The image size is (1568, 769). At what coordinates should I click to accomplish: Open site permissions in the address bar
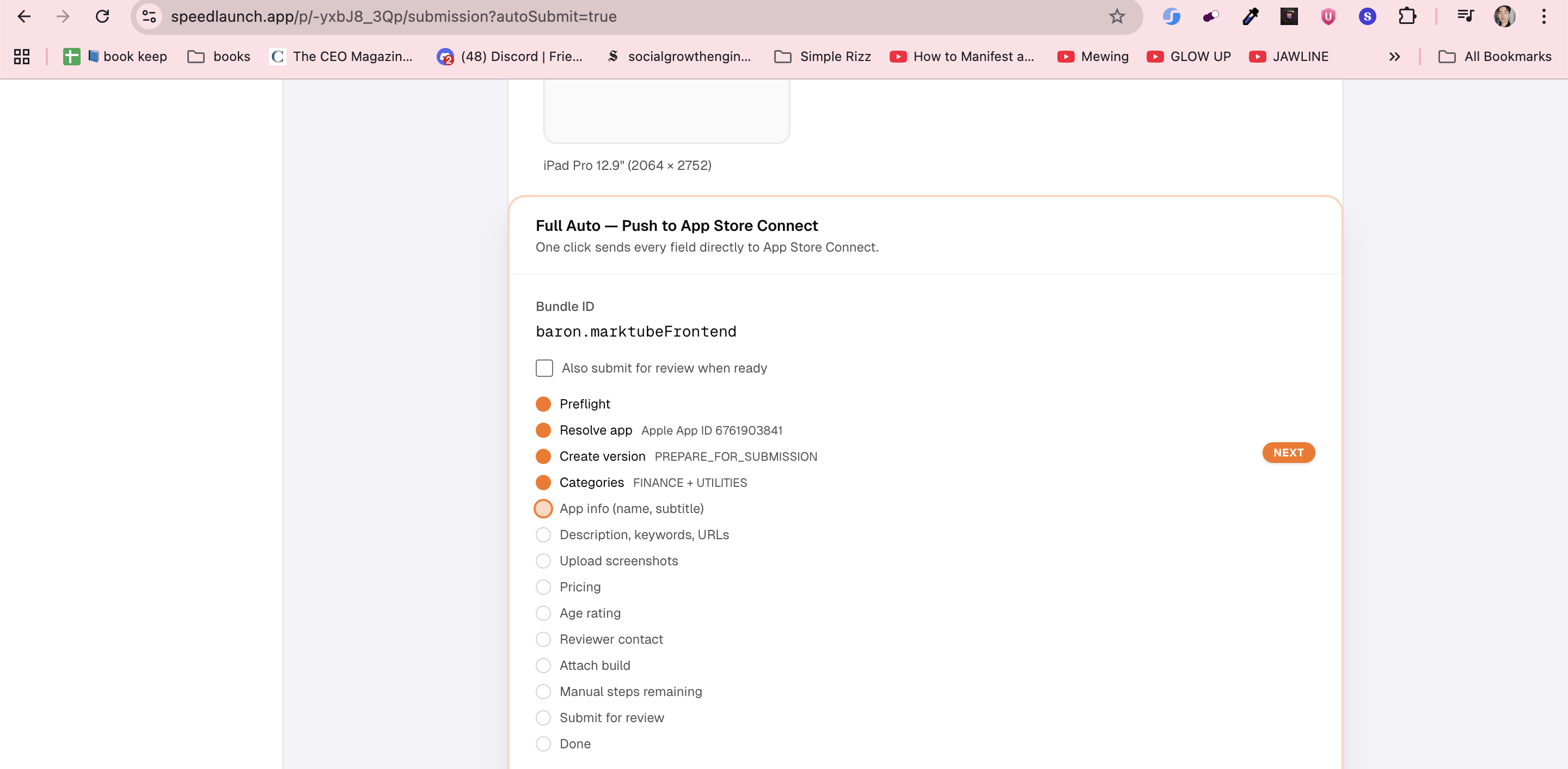click(x=149, y=16)
